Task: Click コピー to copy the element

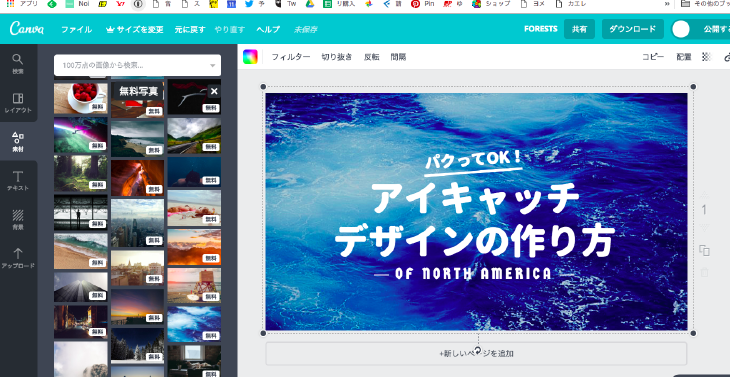Action: [x=653, y=57]
